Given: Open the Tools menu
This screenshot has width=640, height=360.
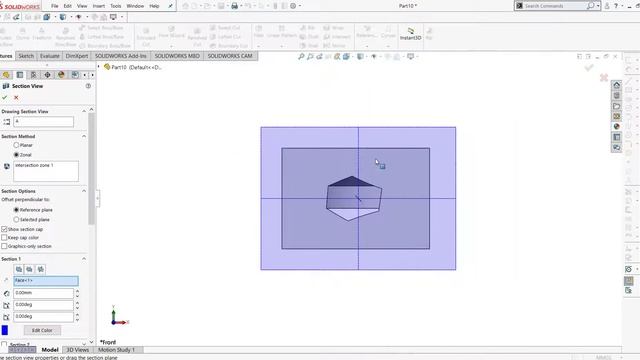Looking at the screenshot, I should click(116, 6).
